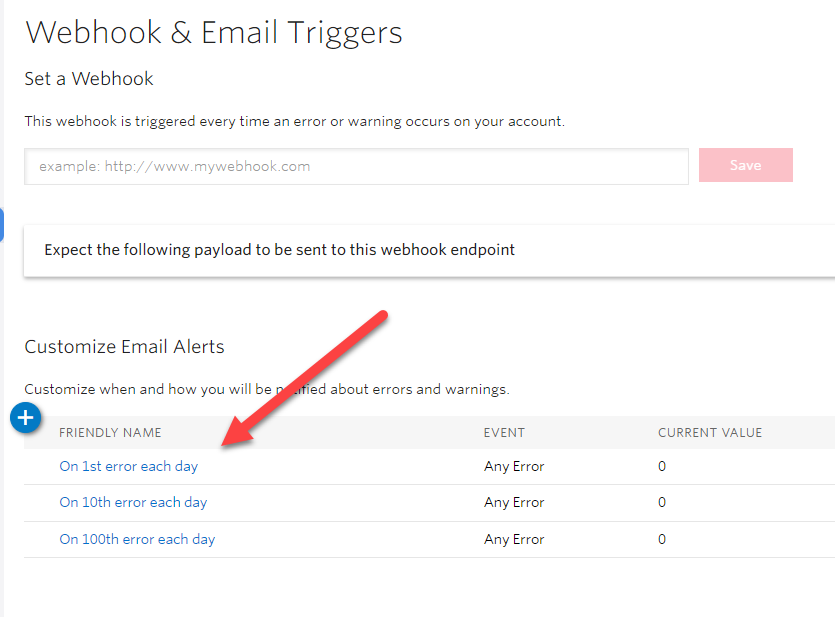Click the blue plus icon to add alert
The image size is (835, 617).
[x=26, y=418]
